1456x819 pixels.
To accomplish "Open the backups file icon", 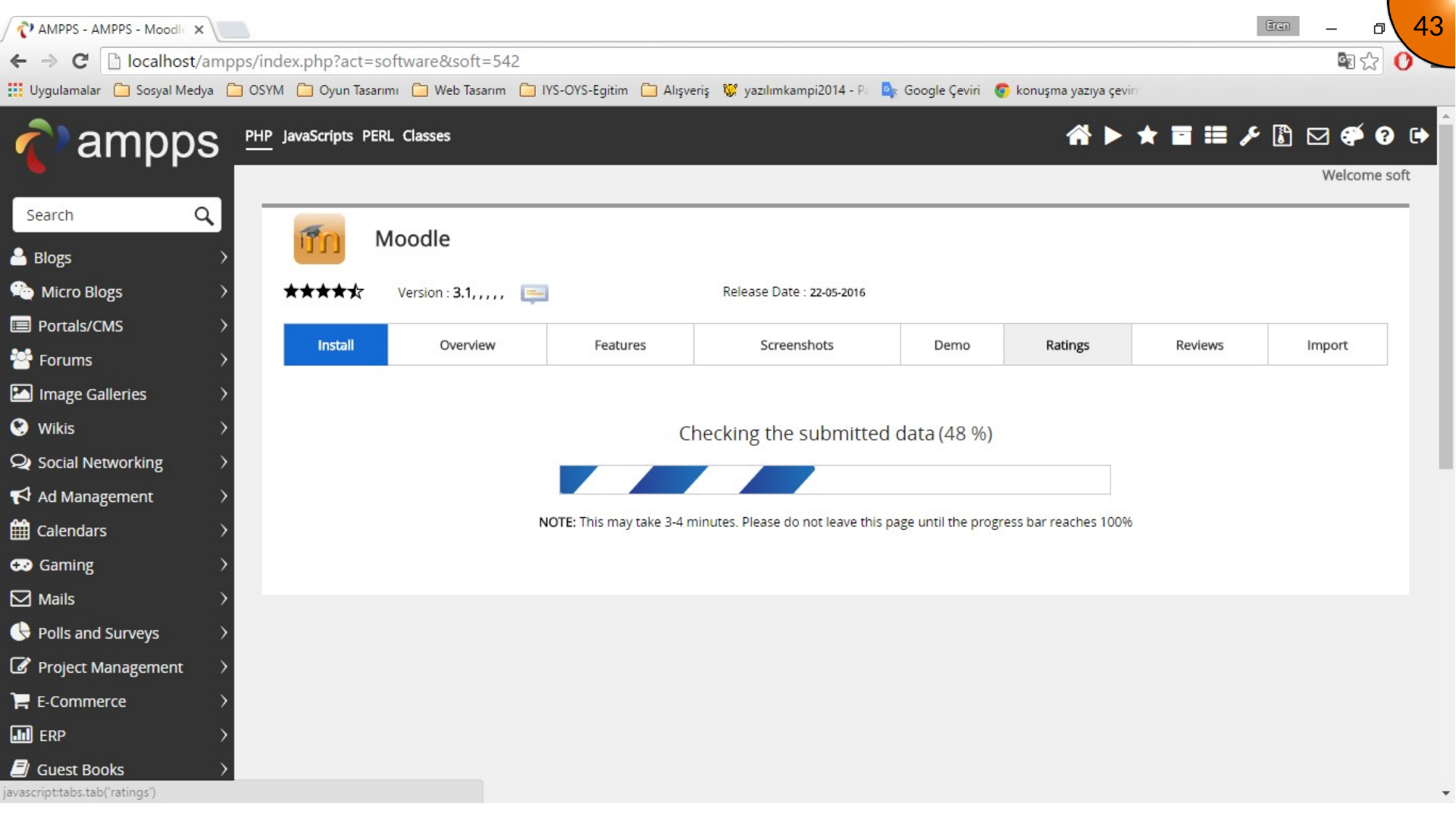I will coord(1282,136).
